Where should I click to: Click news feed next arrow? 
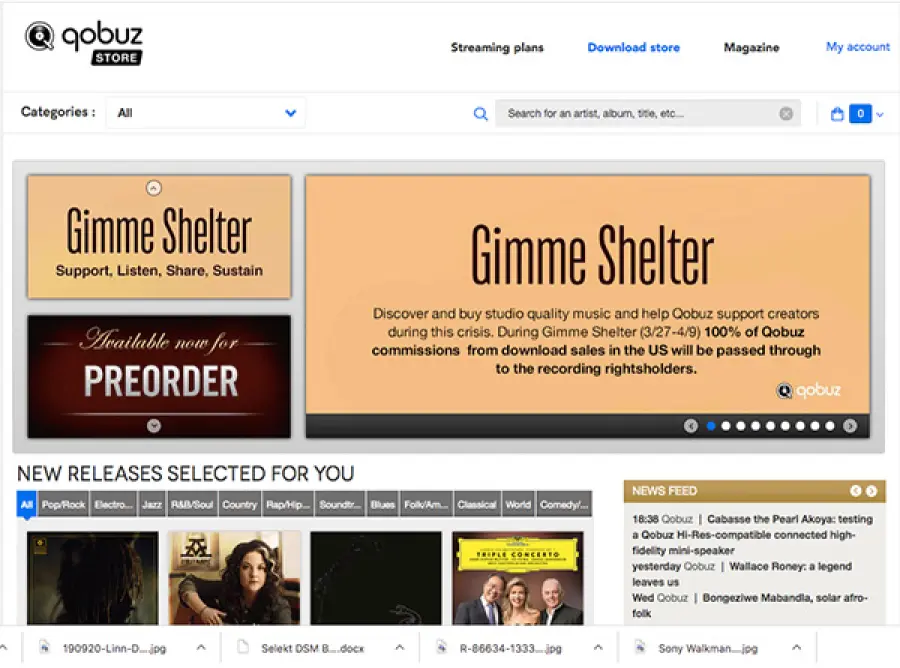click(871, 491)
